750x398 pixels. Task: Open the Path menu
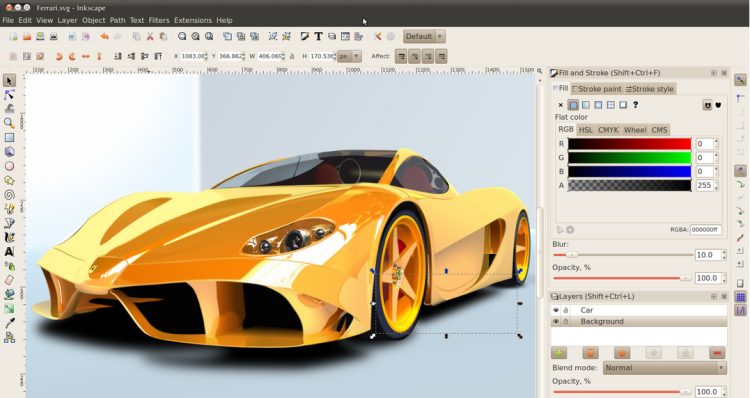[x=117, y=20]
